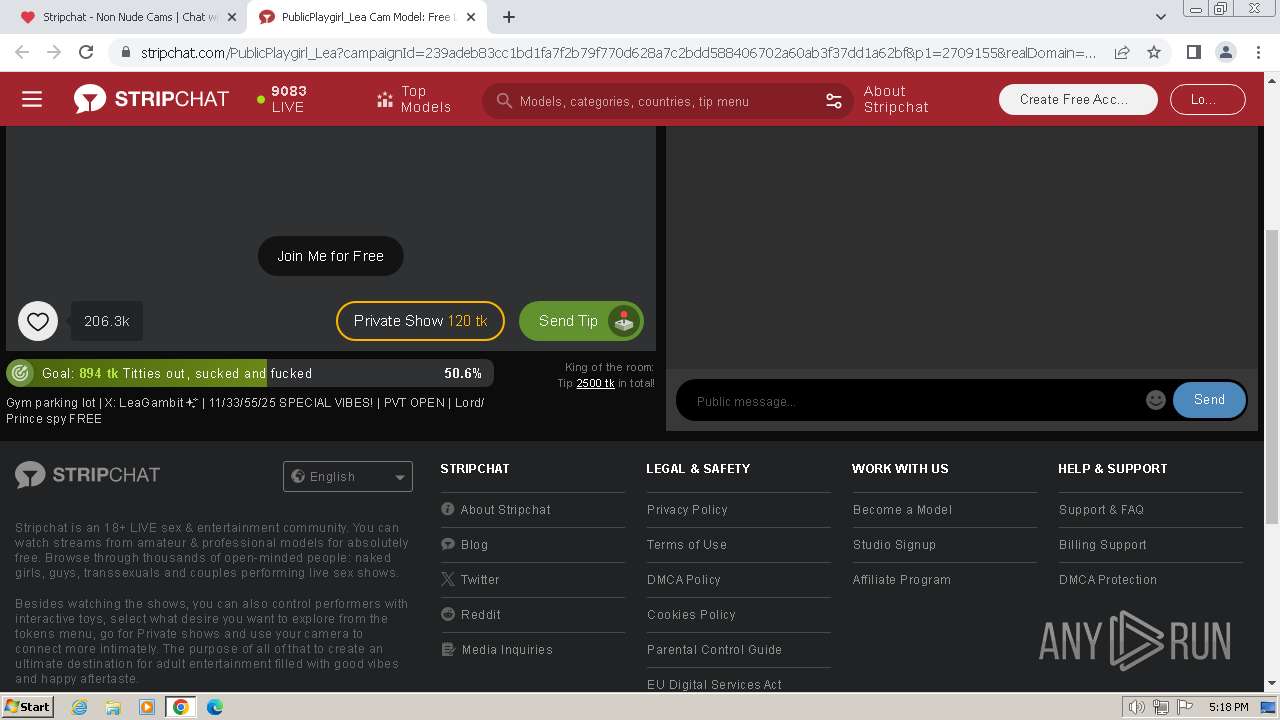The image size is (1280, 720).
Task: Click Create Free Account button
Action: (1078, 99)
